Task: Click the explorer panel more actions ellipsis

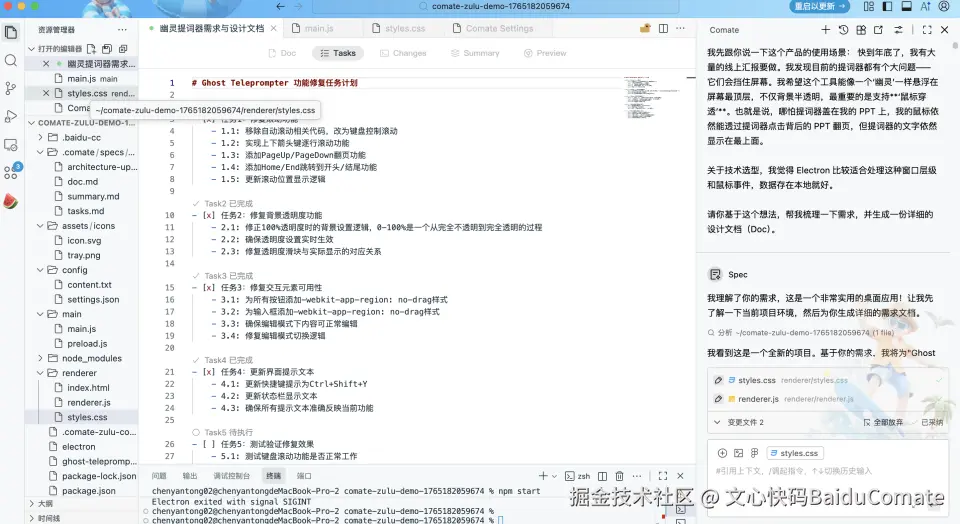Action: pos(122,29)
